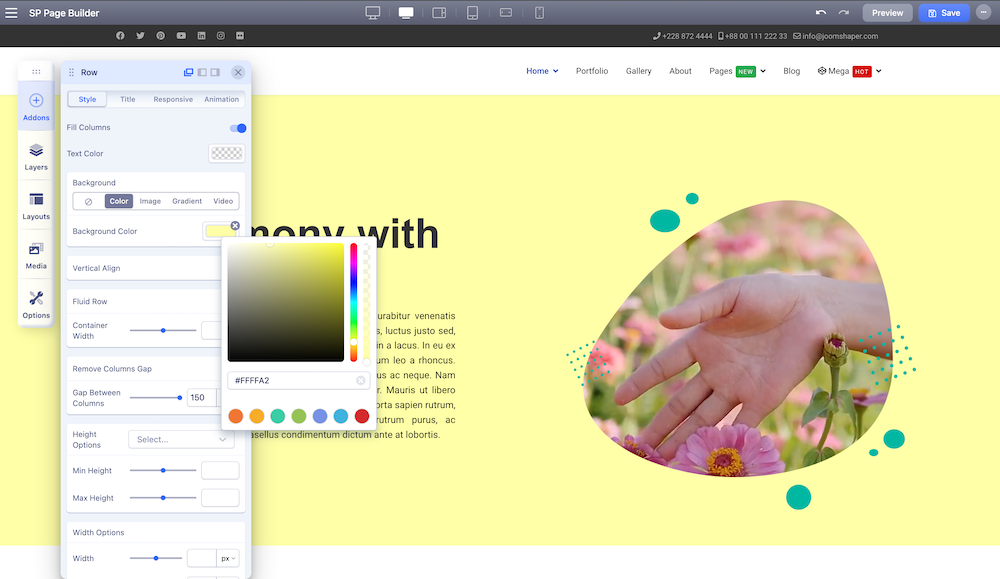Click the undo arrow icon
The image size is (1000, 579).
pos(821,13)
